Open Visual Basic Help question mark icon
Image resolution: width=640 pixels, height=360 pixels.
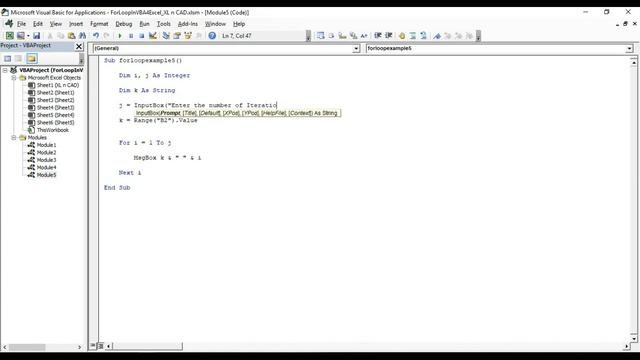212,36
